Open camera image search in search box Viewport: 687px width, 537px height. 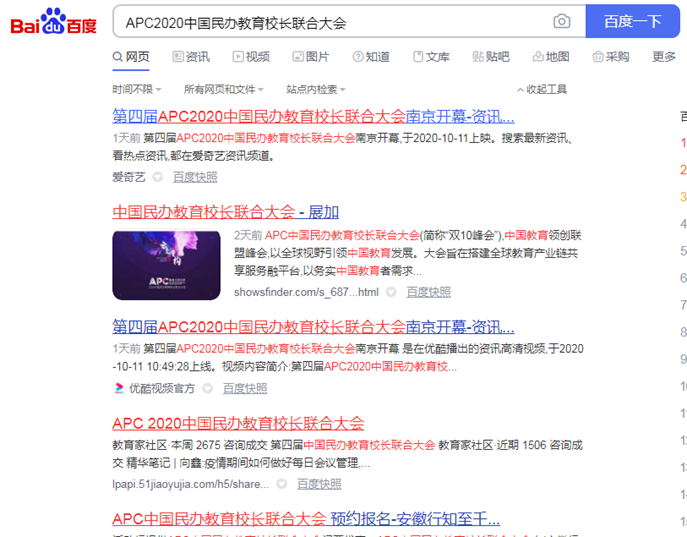562,22
